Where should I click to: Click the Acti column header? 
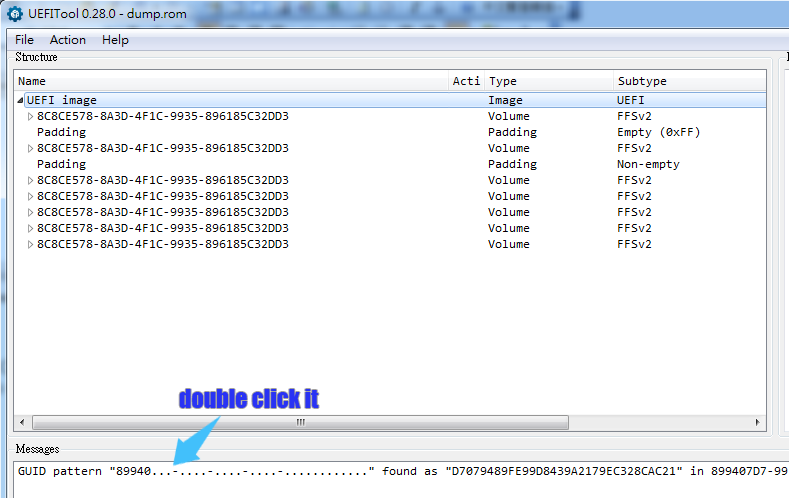[466, 81]
